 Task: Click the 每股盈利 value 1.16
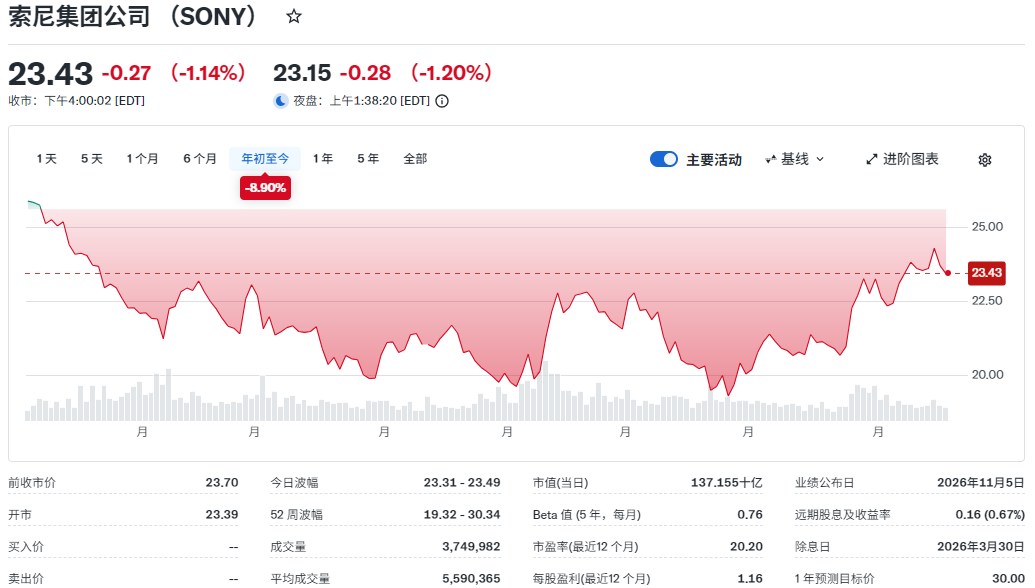(x=750, y=578)
